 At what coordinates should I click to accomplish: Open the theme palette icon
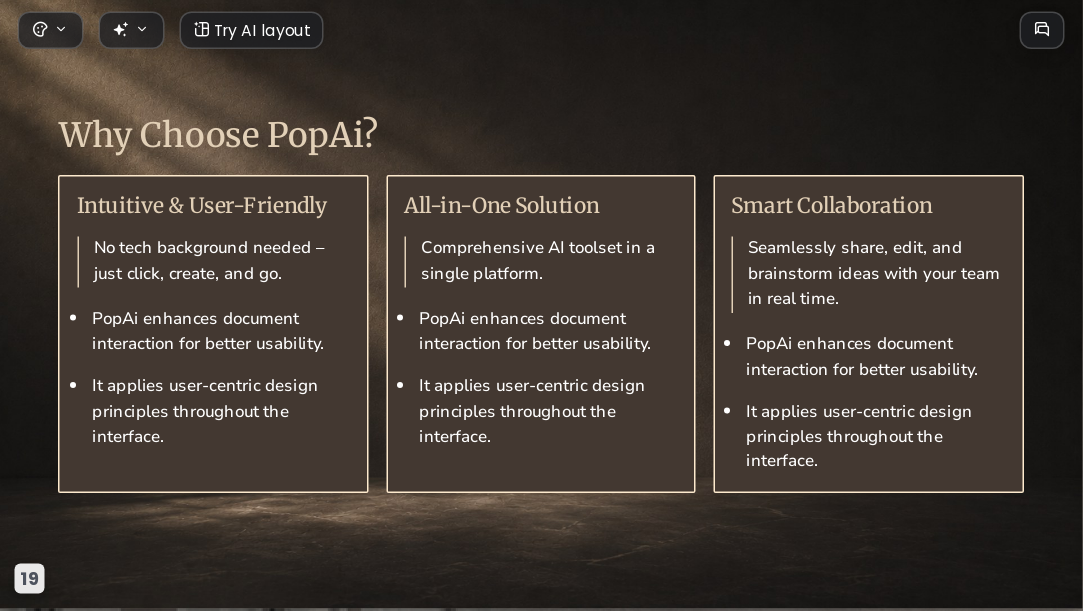point(40,30)
